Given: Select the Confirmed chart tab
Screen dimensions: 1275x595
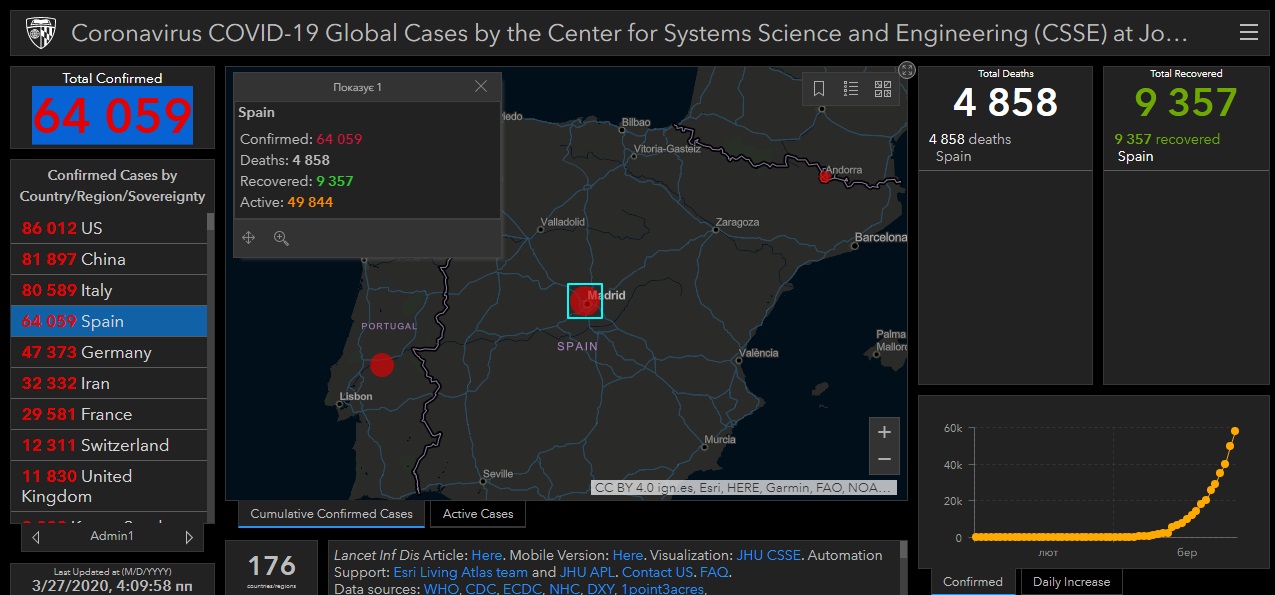Looking at the screenshot, I should coord(973,582).
